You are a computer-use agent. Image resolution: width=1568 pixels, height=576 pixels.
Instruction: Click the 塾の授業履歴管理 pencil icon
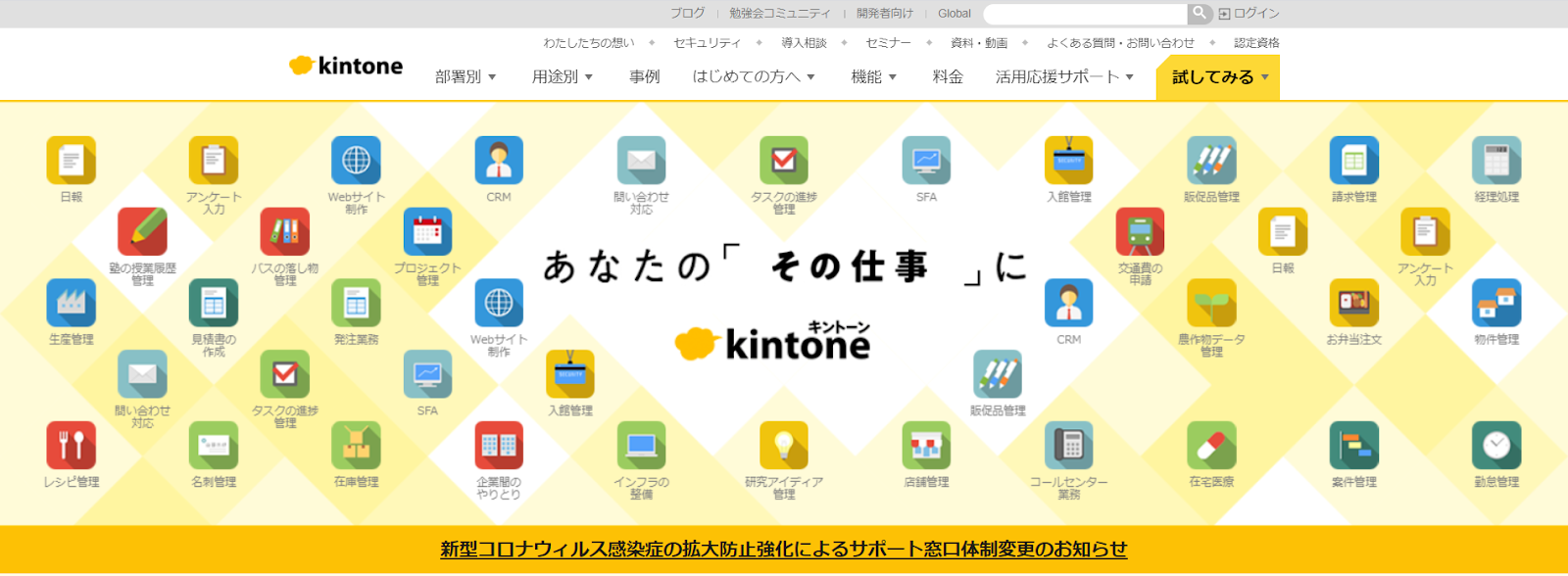[x=142, y=232]
